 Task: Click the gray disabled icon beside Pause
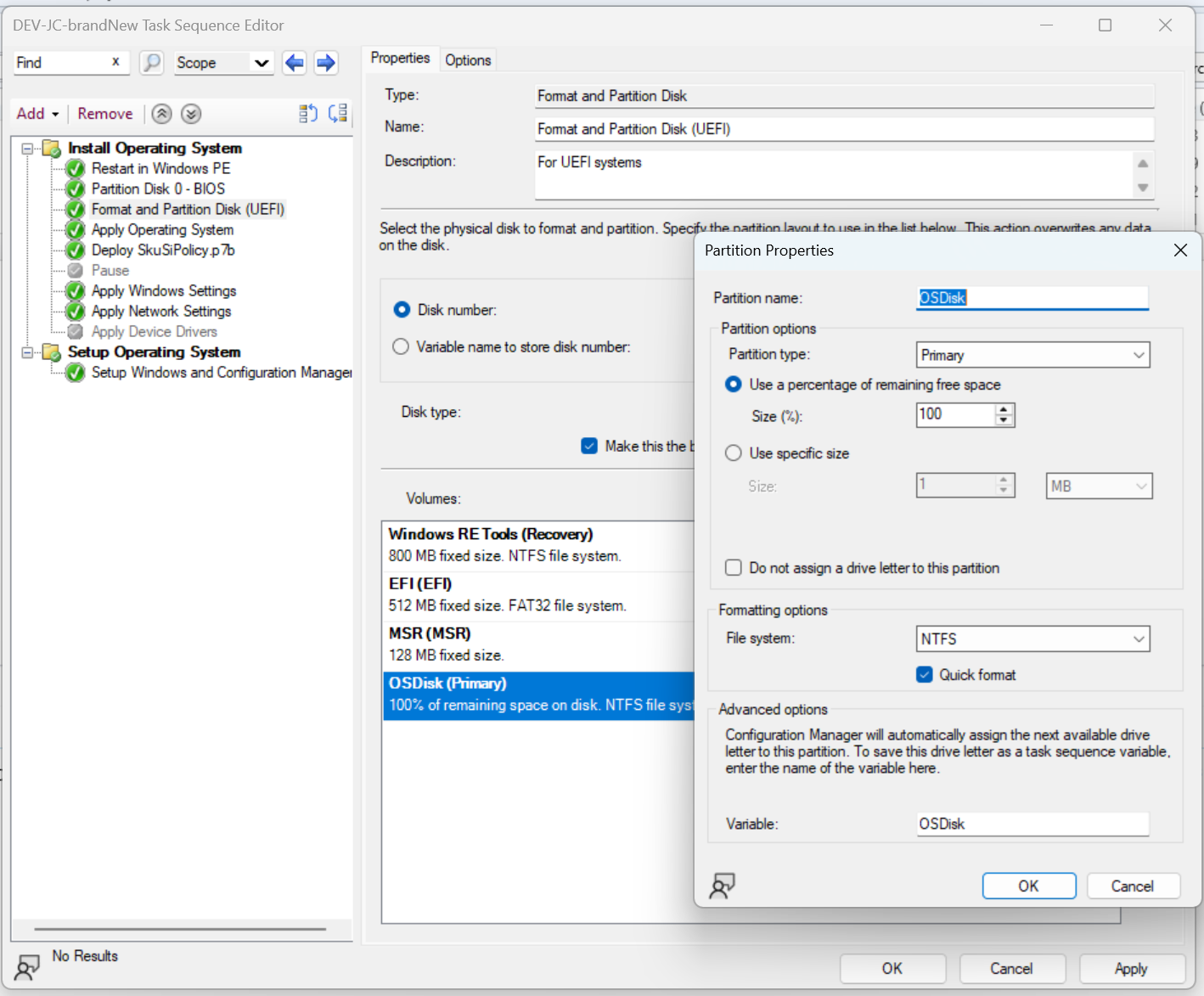[76, 271]
